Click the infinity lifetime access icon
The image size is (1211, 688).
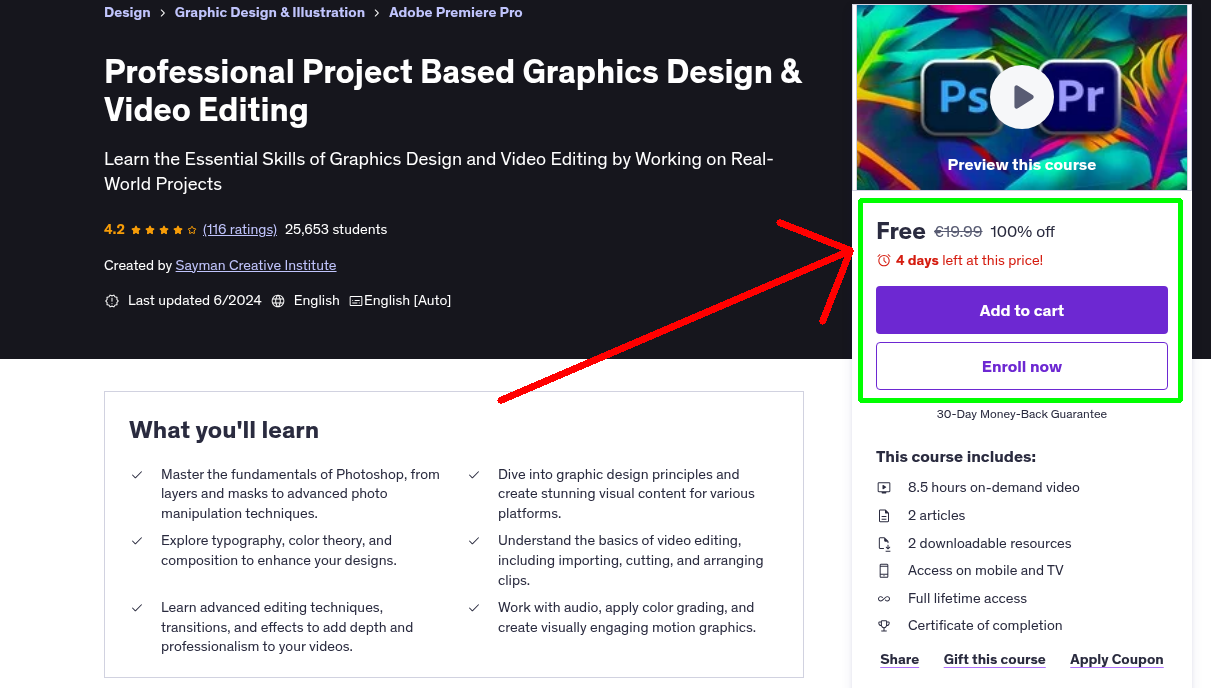point(884,599)
